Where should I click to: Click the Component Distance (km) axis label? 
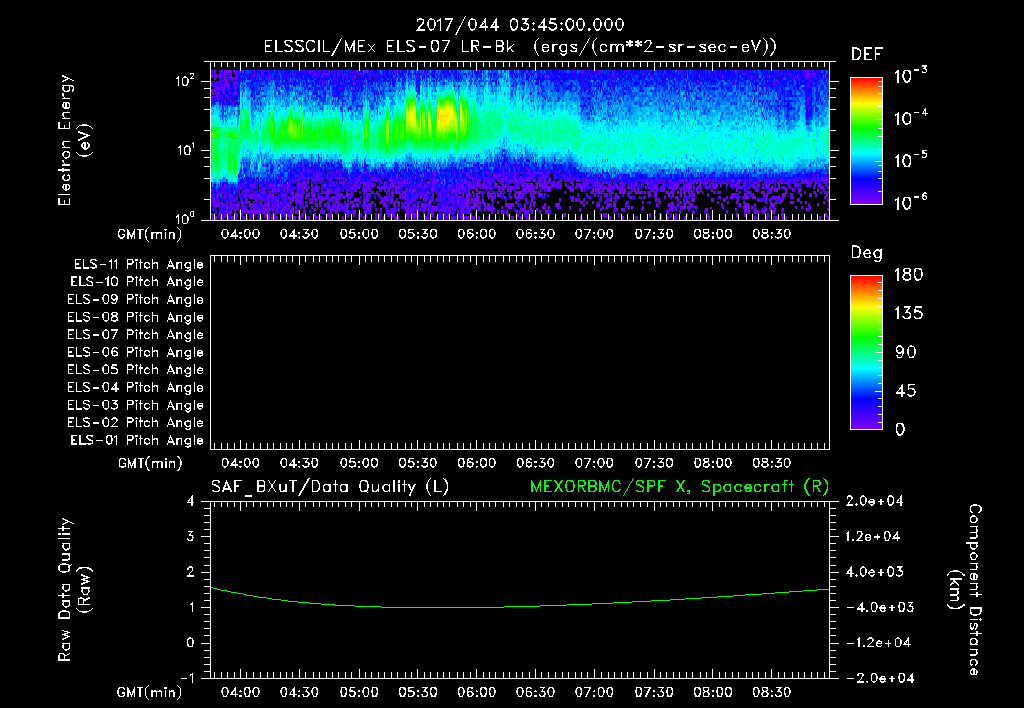[x=965, y=590]
